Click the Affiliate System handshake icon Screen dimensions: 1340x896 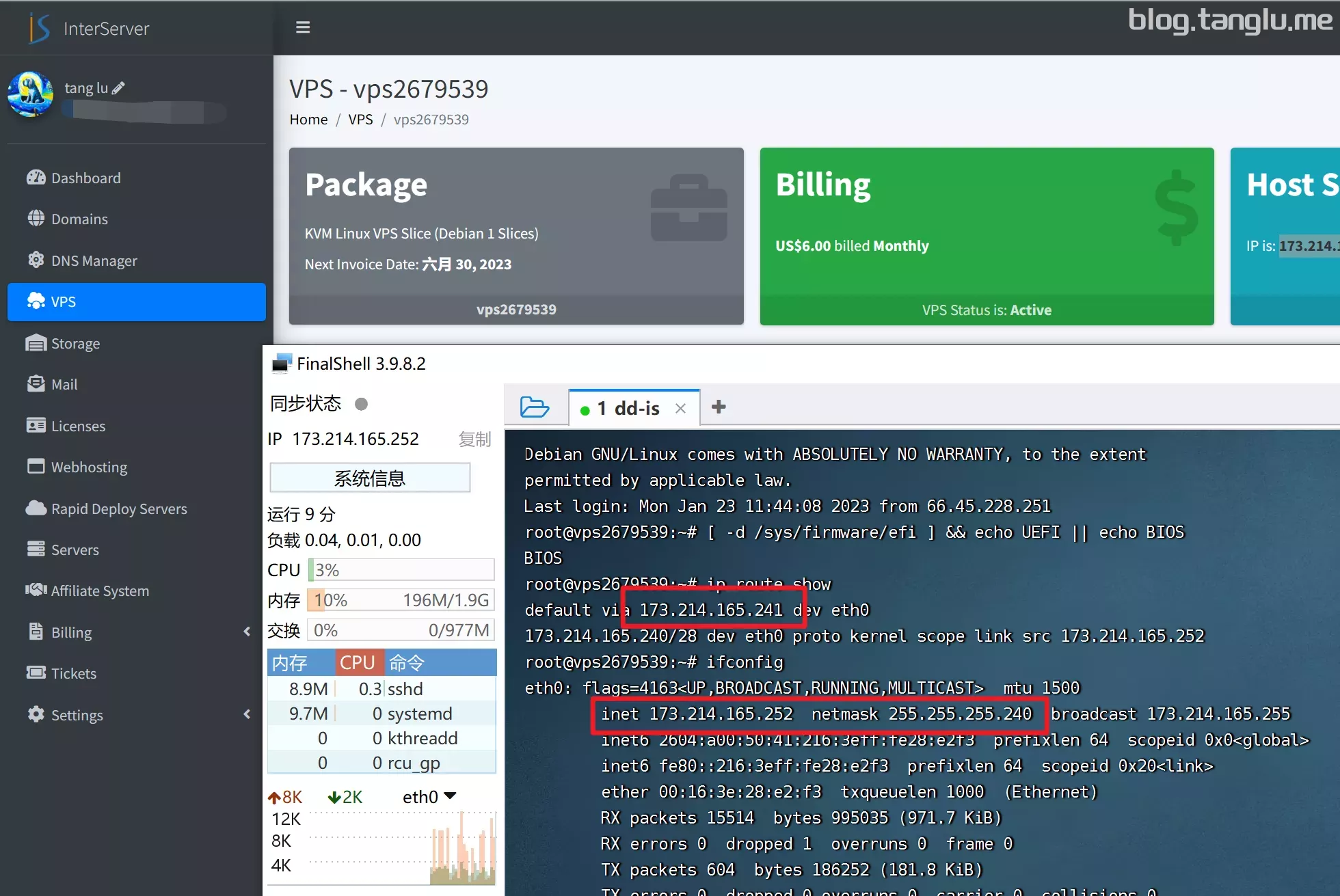click(x=36, y=590)
